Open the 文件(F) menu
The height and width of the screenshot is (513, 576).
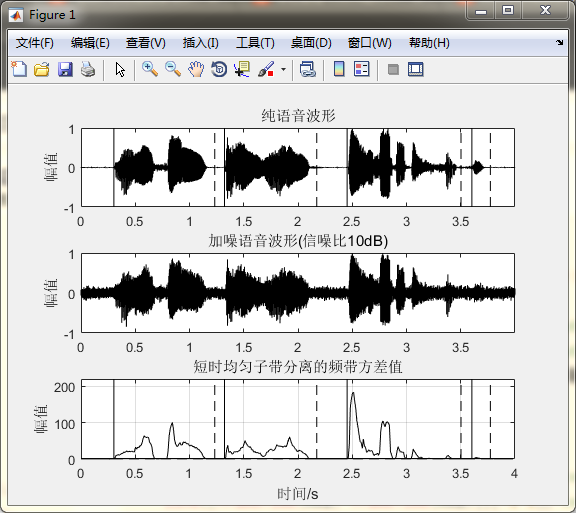pos(35,43)
